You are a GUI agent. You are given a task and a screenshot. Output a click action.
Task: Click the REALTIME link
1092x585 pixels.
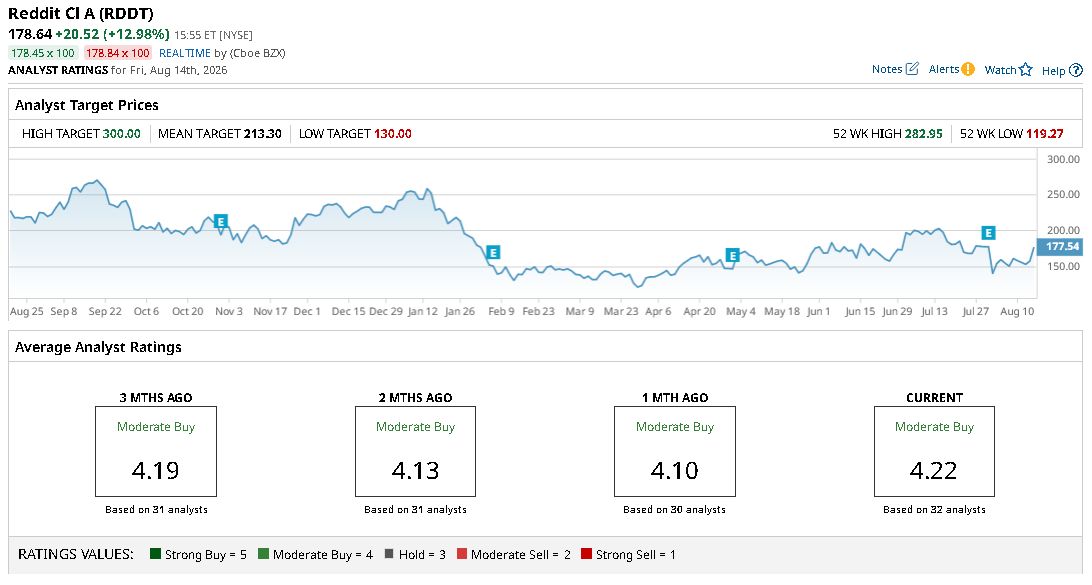coord(185,53)
